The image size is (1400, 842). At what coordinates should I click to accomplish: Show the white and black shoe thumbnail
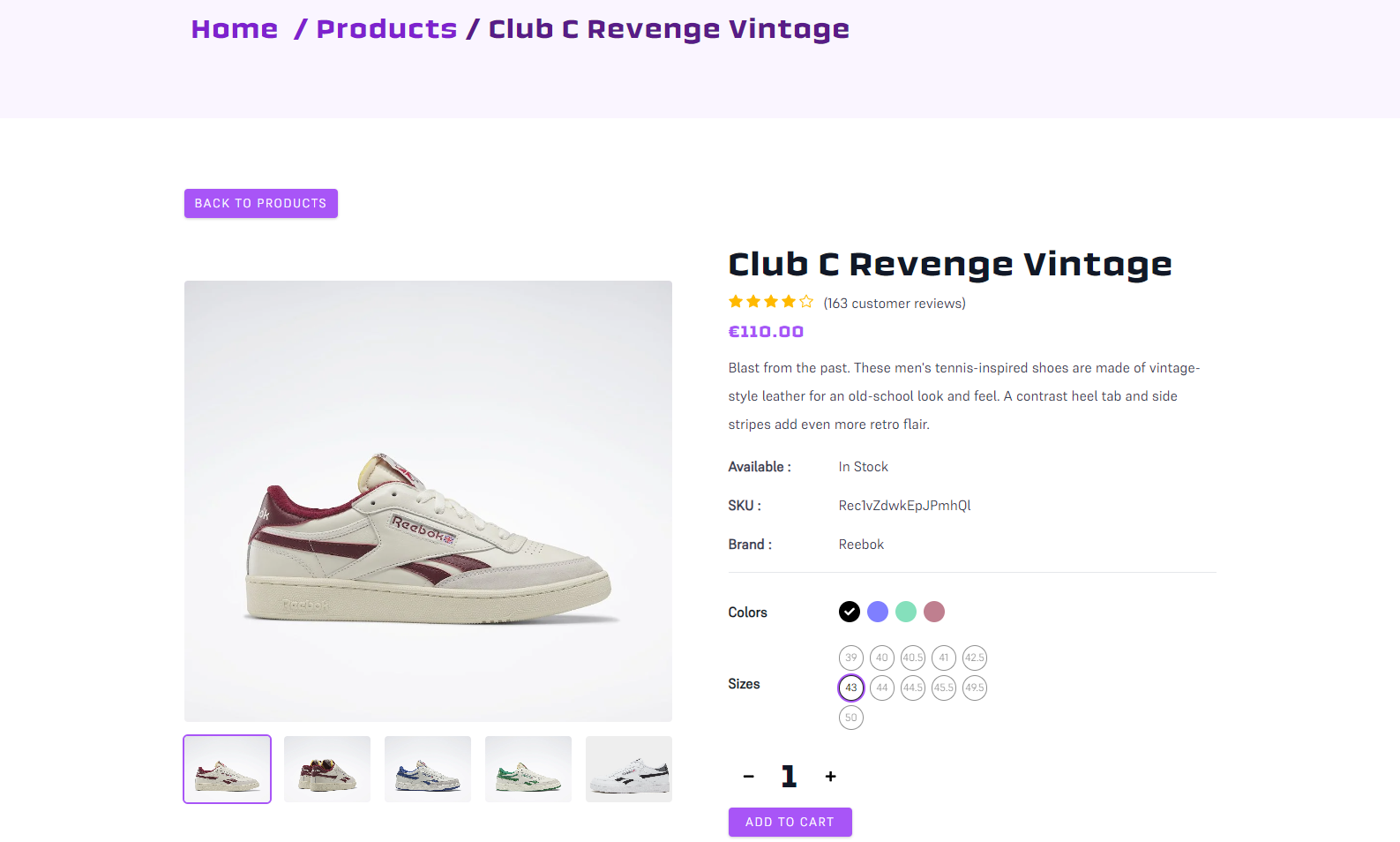[x=629, y=769]
